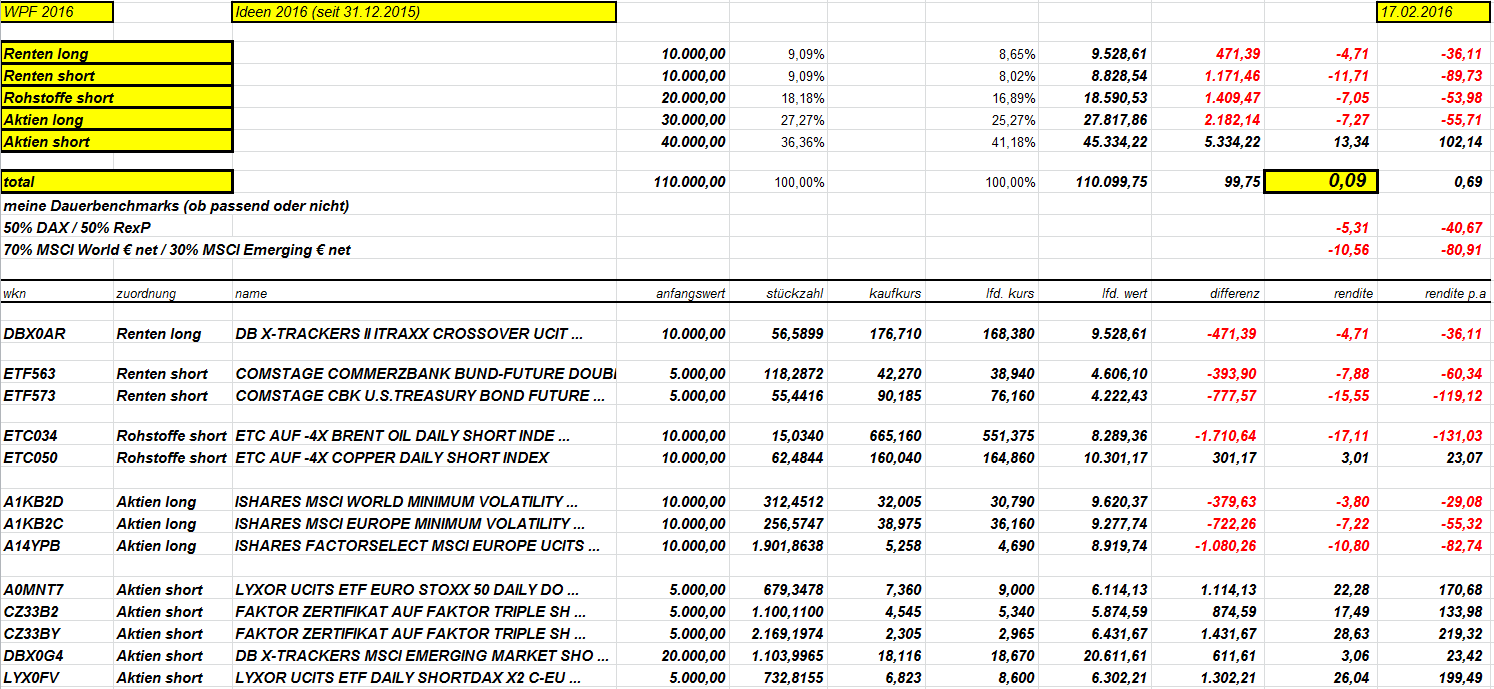This screenshot has width=1494, height=689.
Task: Click the yellow 'Rohstoffe short' category cell
Action: [x=116, y=98]
